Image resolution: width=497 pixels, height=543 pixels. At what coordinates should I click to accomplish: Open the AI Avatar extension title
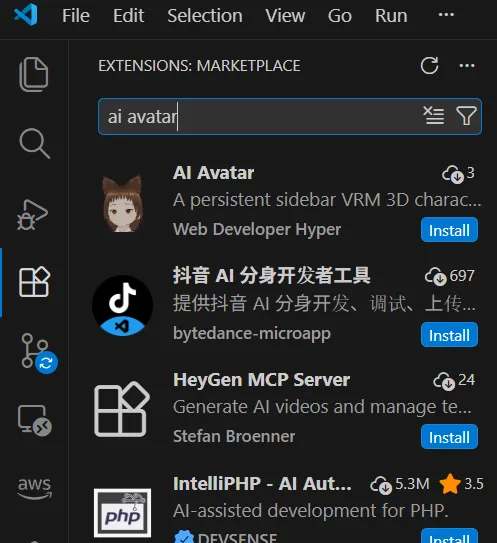[213, 172]
